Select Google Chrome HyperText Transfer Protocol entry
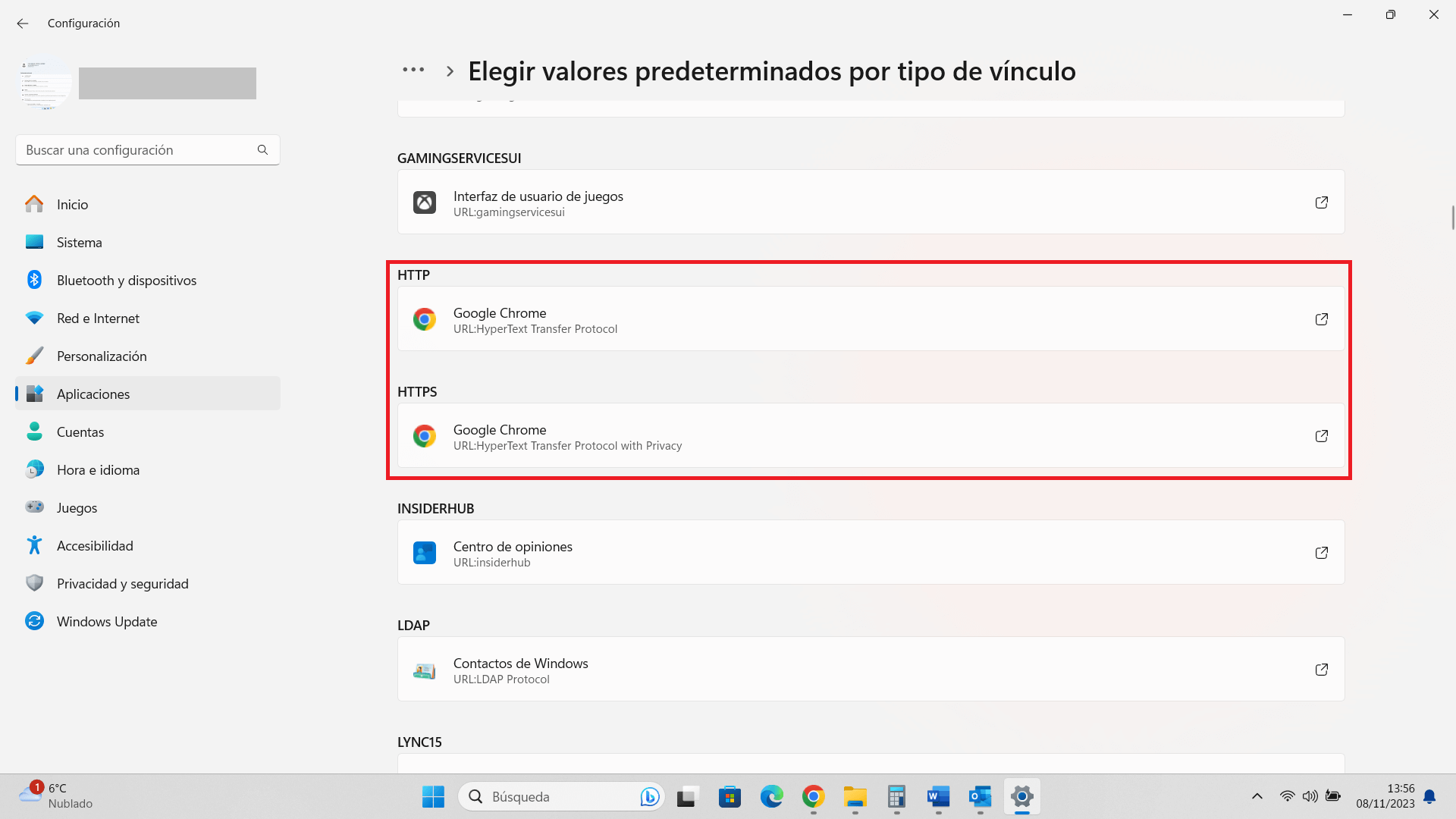 coord(871,318)
